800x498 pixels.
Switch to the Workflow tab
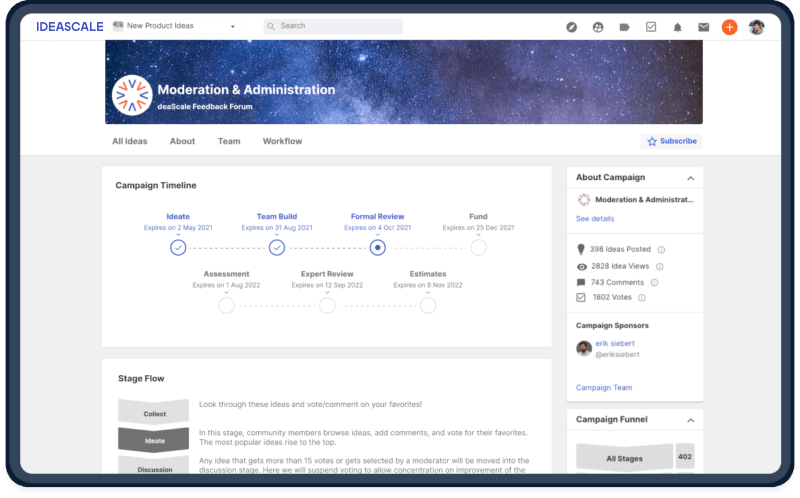click(x=282, y=141)
